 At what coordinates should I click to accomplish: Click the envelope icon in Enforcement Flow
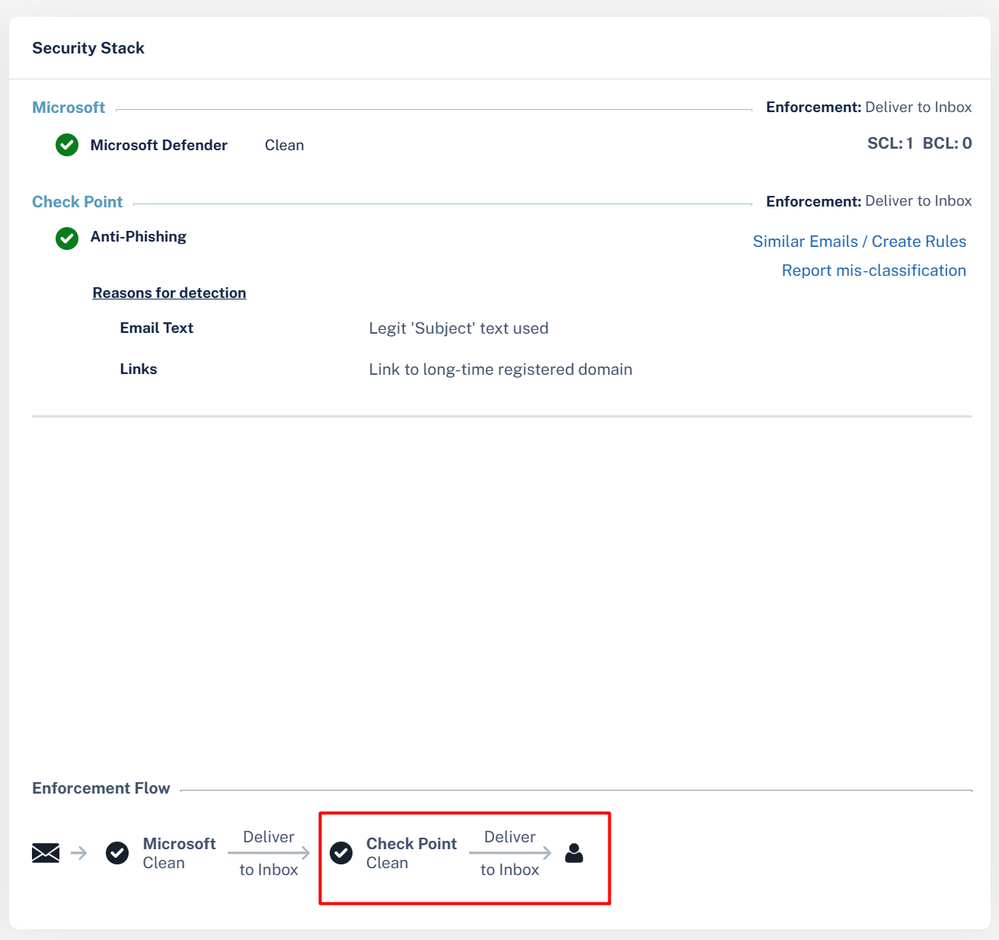pyautogui.click(x=46, y=853)
